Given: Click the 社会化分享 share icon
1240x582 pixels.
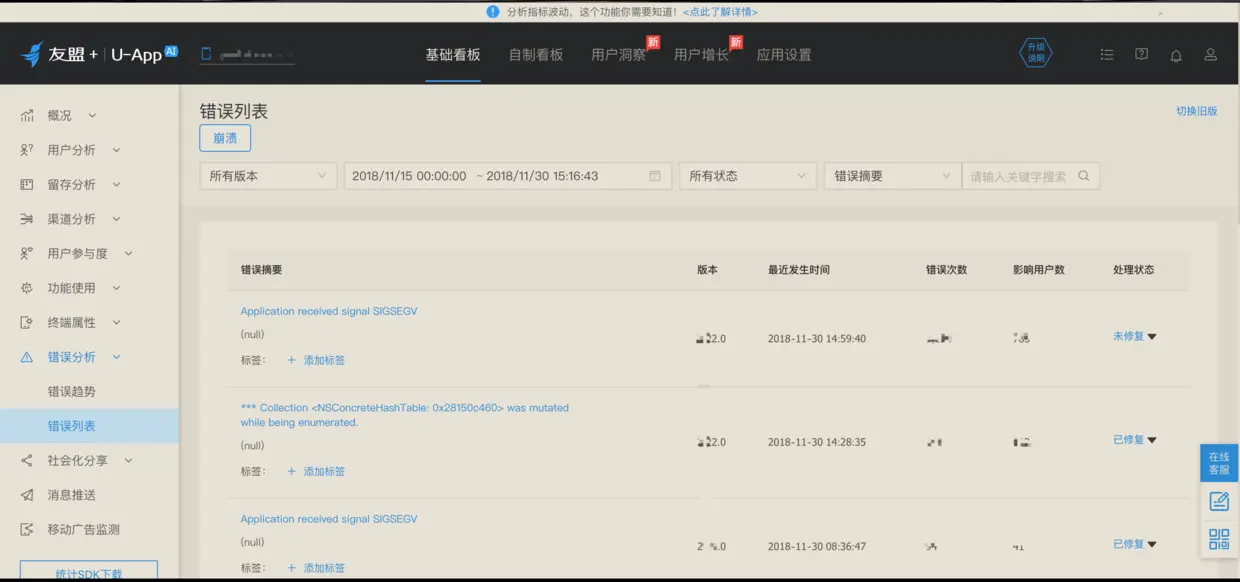Looking at the screenshot, I should [27, 461].
